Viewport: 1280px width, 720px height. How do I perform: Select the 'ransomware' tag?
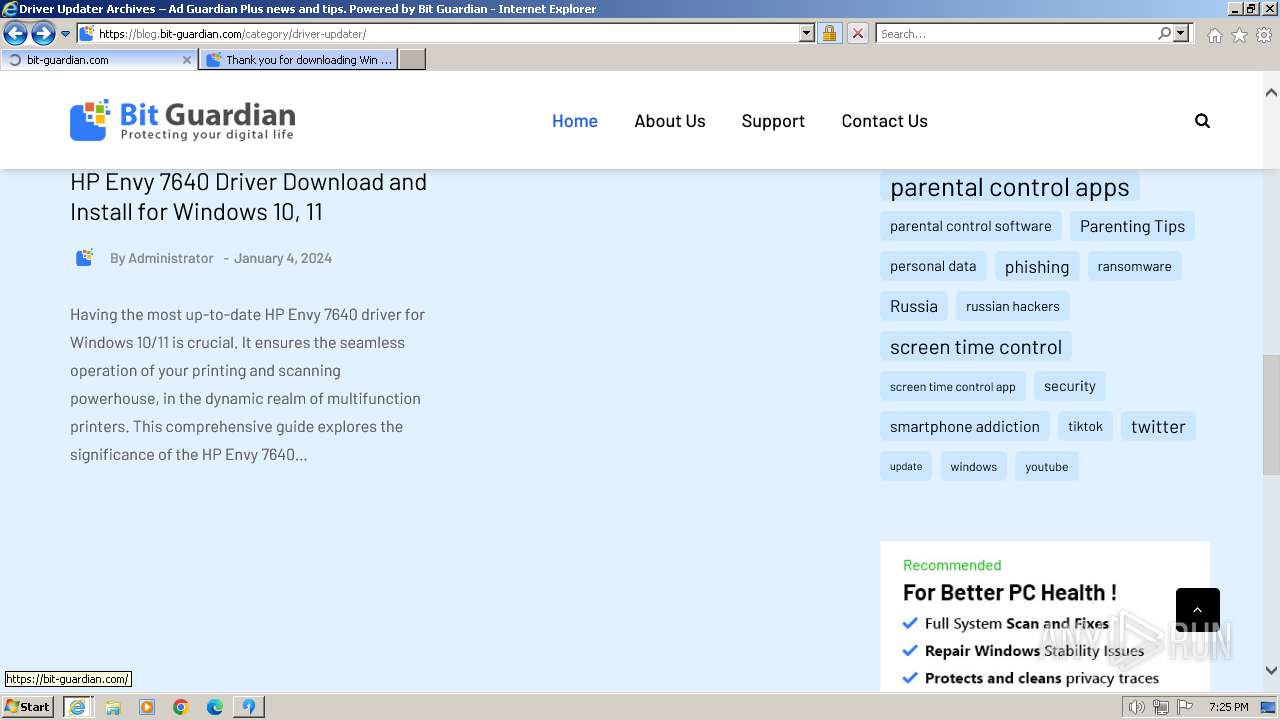pyautogui.click(x=1134, y=266)
